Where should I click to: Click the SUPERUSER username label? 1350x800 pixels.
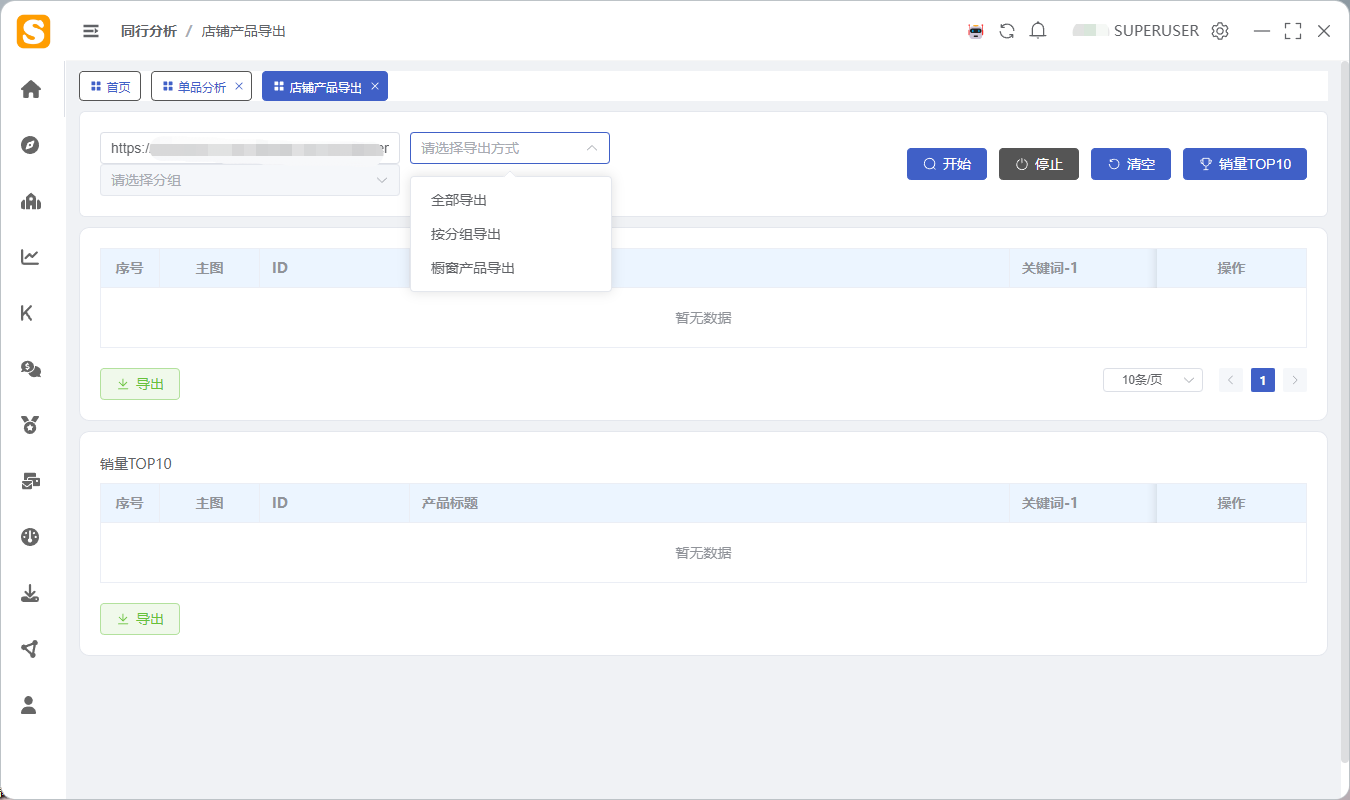click(1156, 31)
